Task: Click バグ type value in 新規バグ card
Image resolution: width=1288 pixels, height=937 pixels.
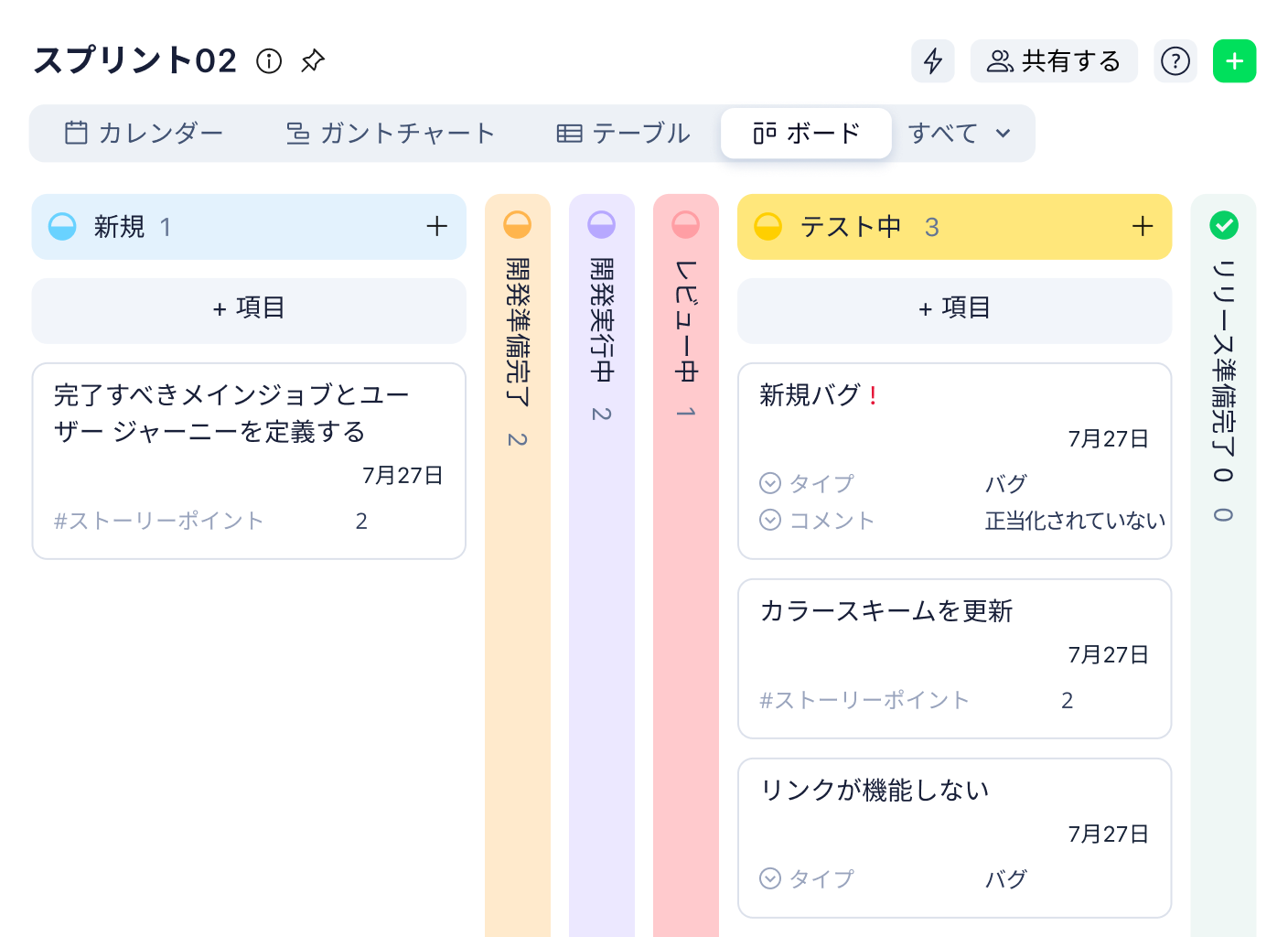Action: [x=1006, y=484]
